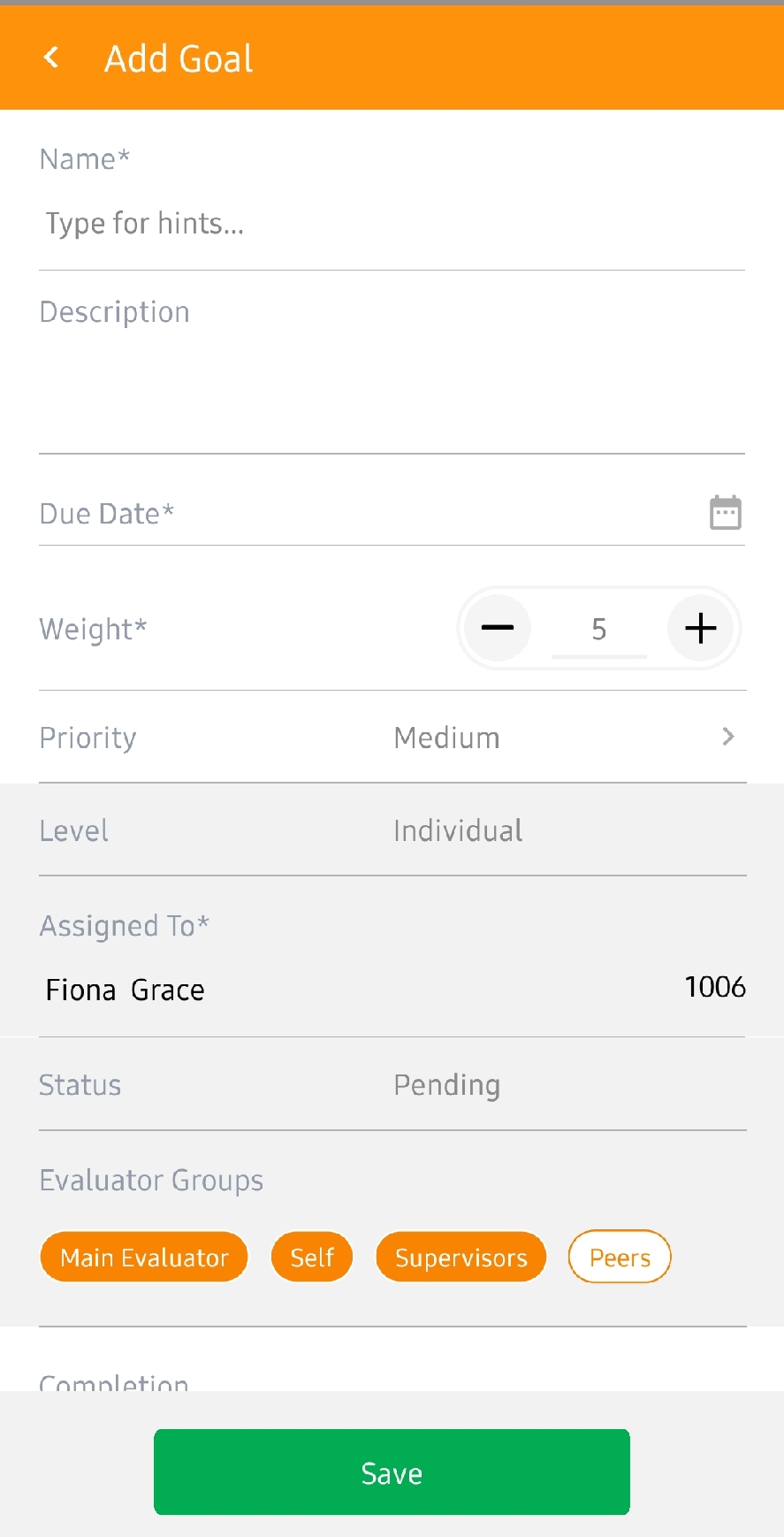Image resolution: width=784 pixels, height=1537 pixels.
Task: Open the Due Date calendar picker
Action: (x=725, y=512)
